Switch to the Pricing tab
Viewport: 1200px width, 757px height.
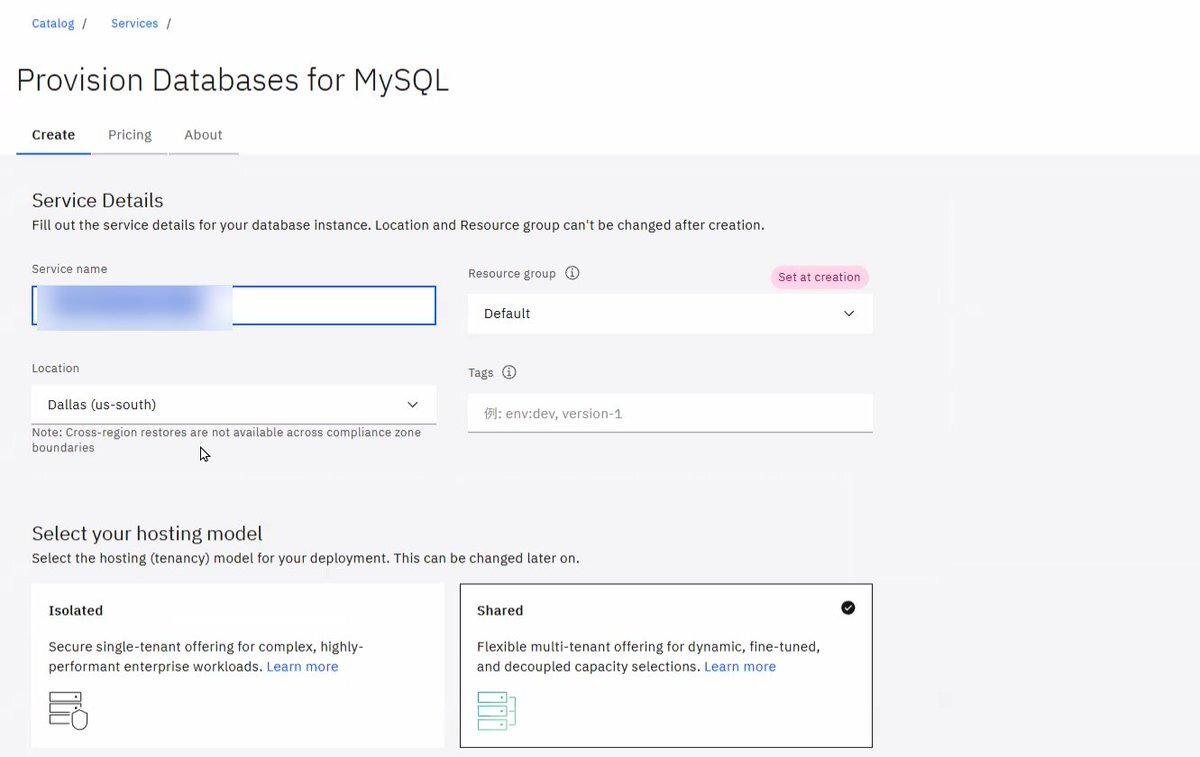click(130, 135)
